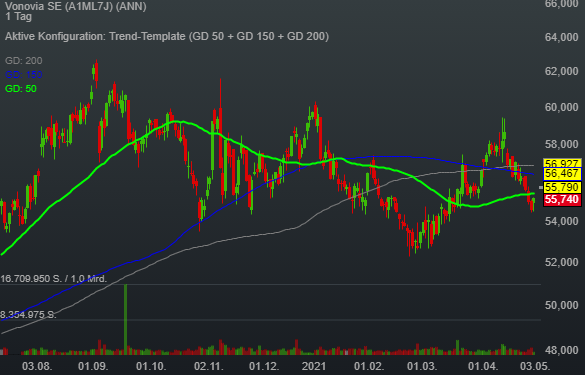Click the 16.709.950 S. / 1,0 Mrd. volume label

[54, 279]
